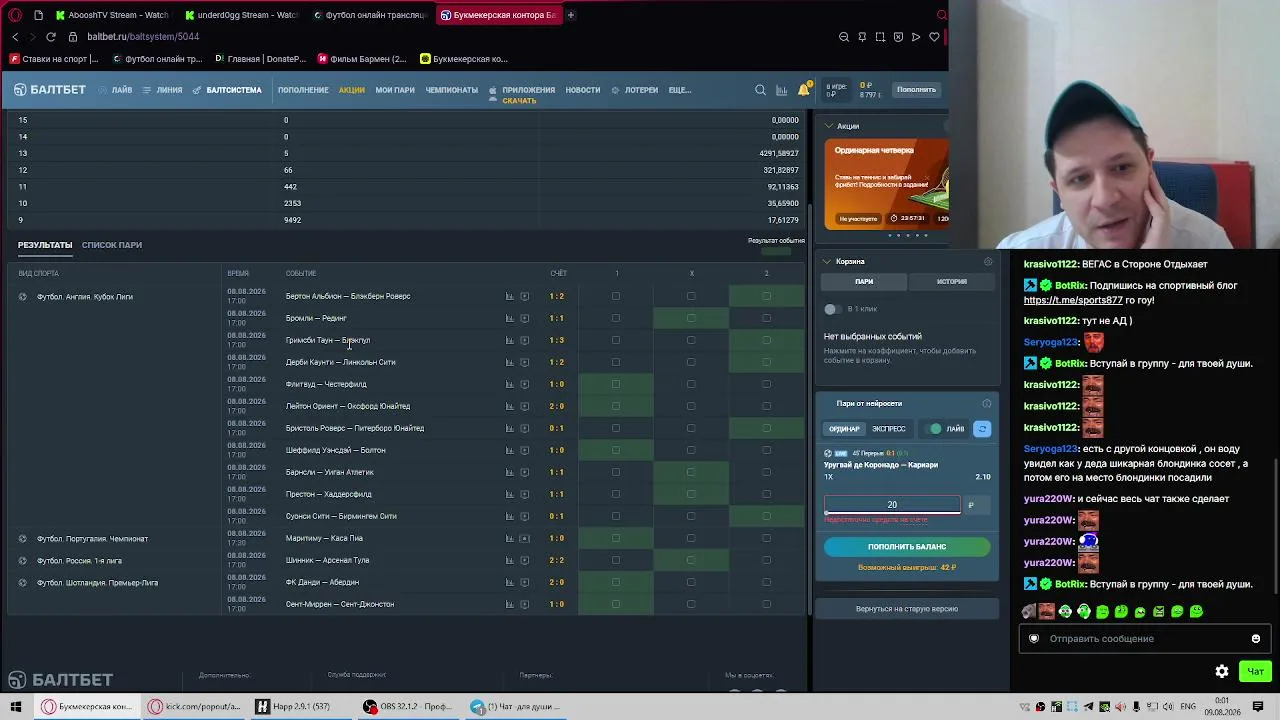Viewport: 1280px width, 720px height.
Task: Check outcome 1 for ФК Данди — Абердин
Action: pyautogui.click(x=616, y=582)
